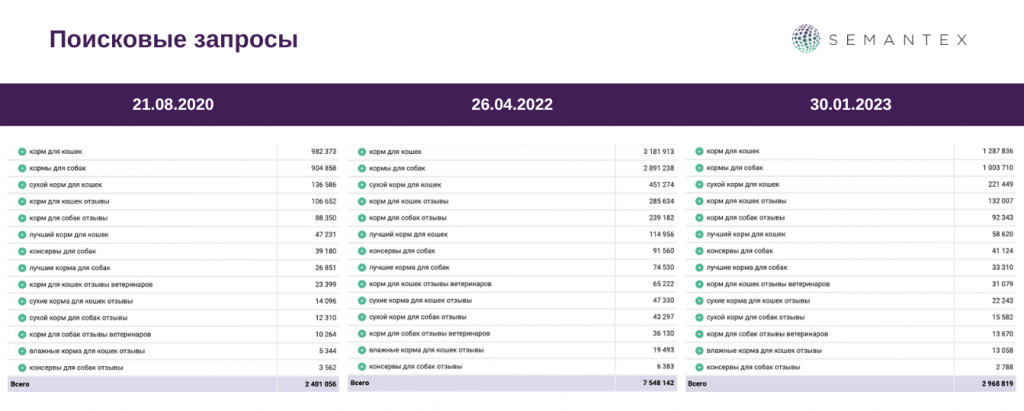Image resolution: width=1024 pixels, height=411 pixels.
Task: Click plus icon beside 'корм для кошек' in 21.08.2020 table
Action: pyautogui.click(x=22, y=152)
